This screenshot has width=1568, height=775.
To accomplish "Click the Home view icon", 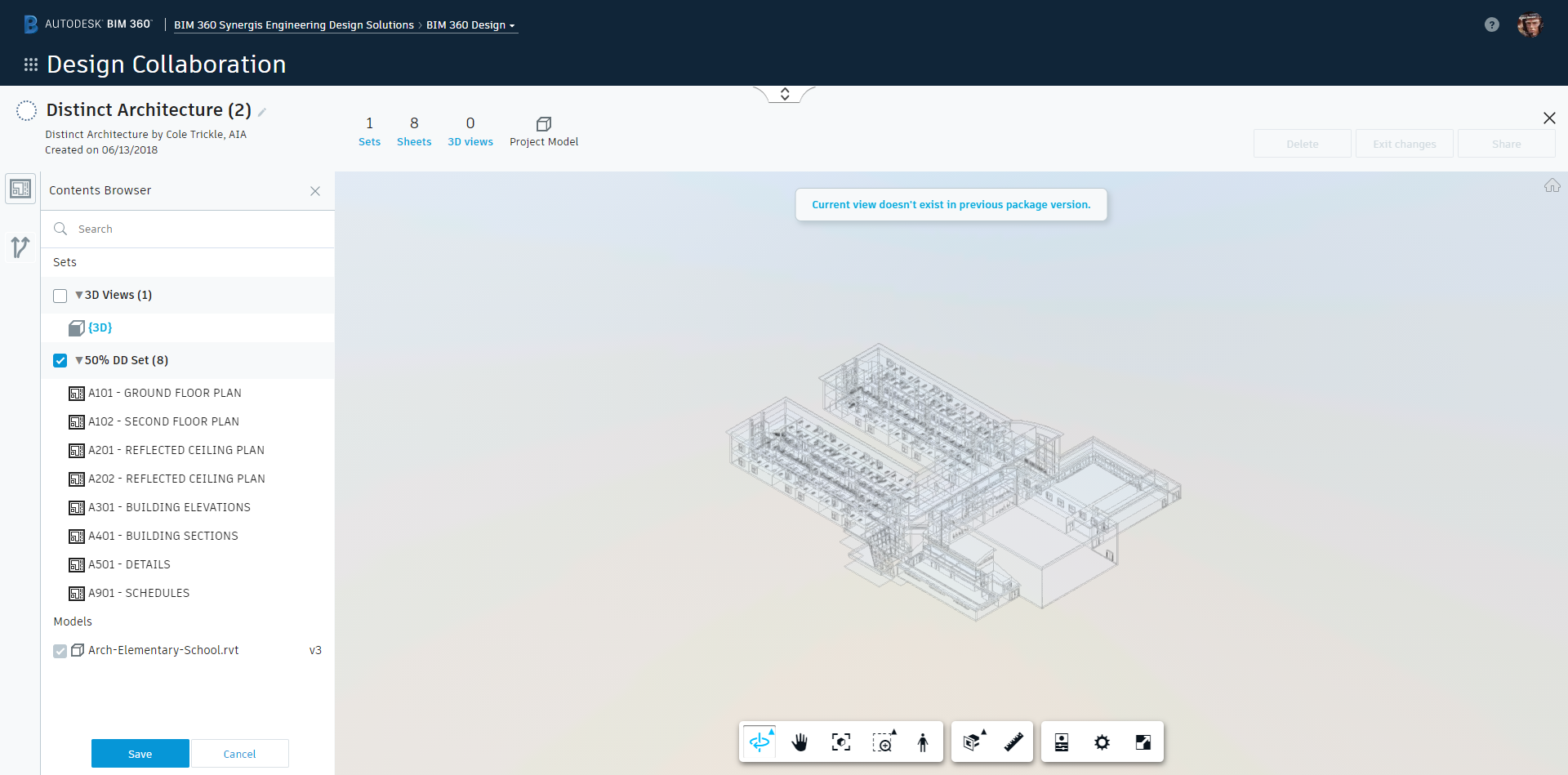I will click(1552, 186).
